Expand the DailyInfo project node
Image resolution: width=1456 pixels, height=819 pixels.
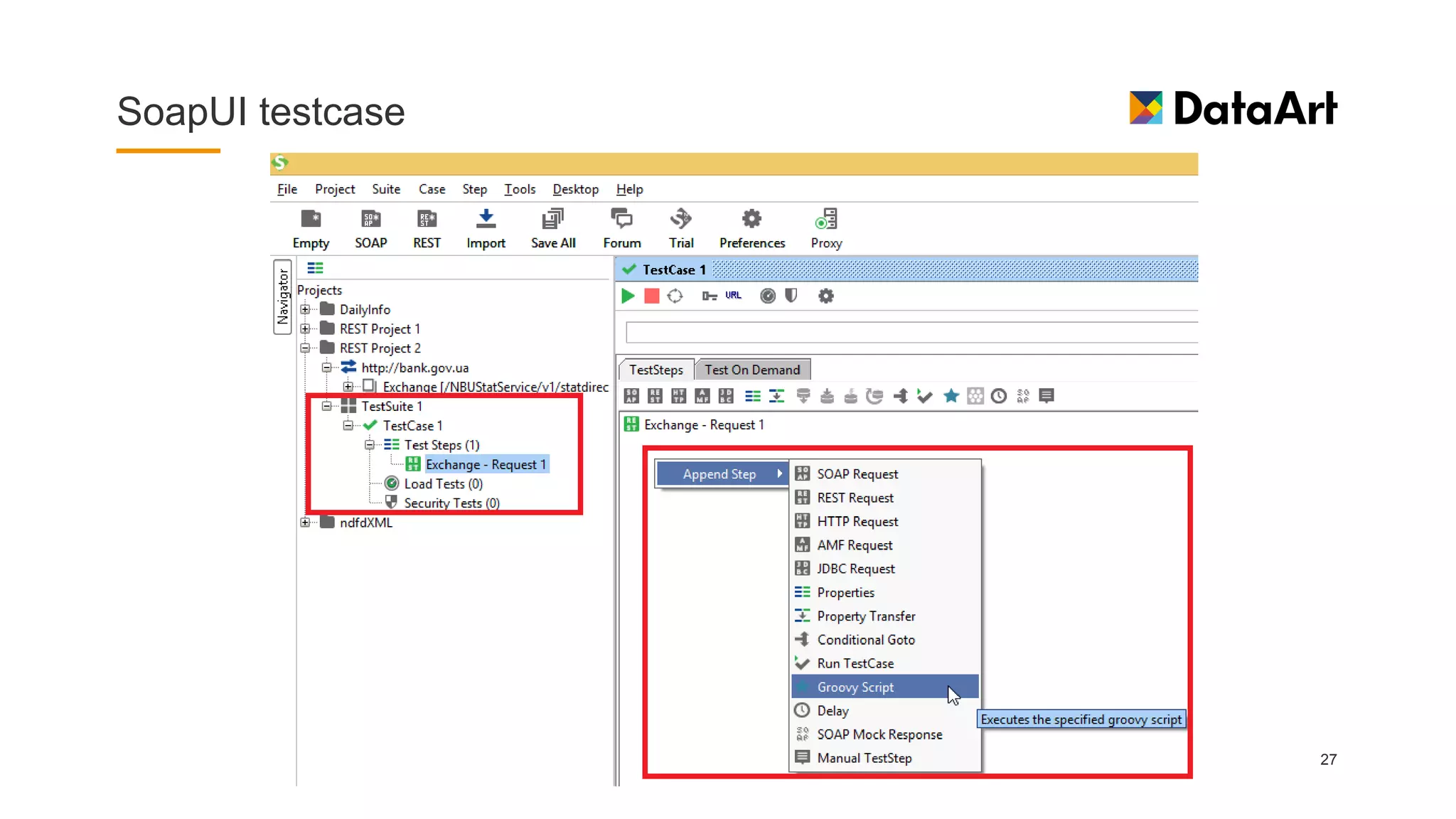click(x=305, y=309)
